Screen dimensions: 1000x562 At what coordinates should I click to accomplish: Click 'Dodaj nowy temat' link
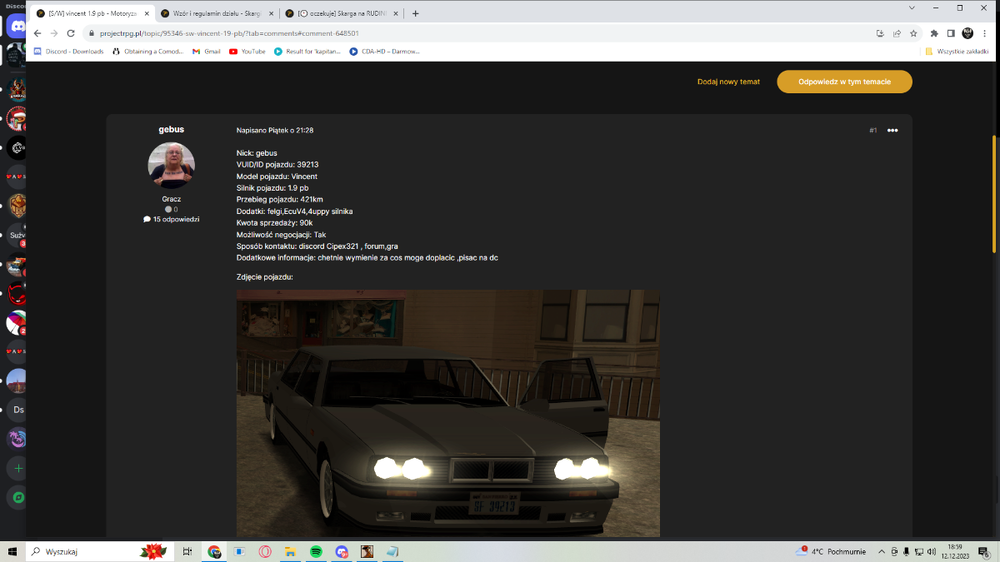pos(728,82)
